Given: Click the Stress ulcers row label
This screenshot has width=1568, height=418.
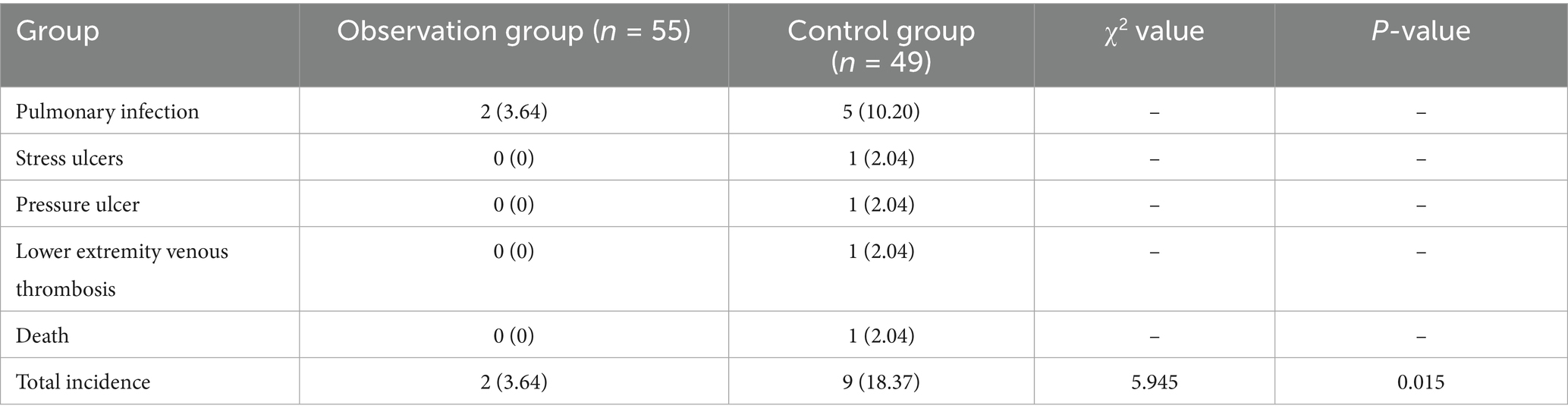Looking at the screenshot, I should click(x=69, y=158).
